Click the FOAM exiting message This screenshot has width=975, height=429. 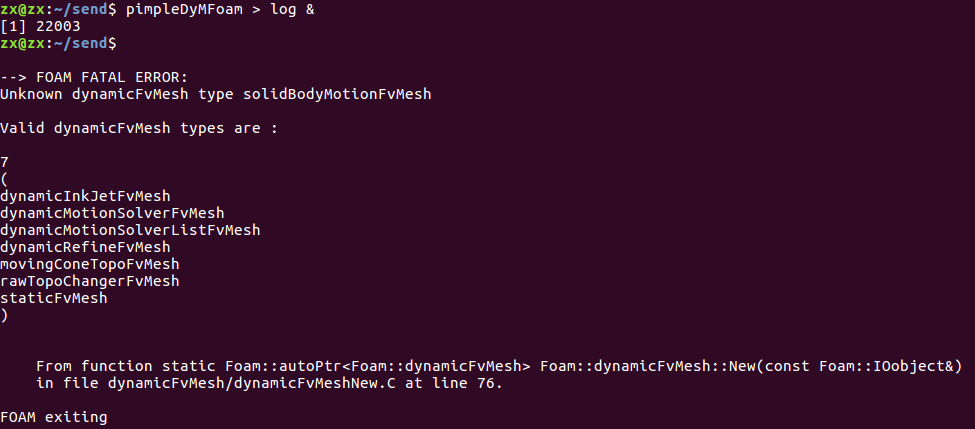(53, 417)
